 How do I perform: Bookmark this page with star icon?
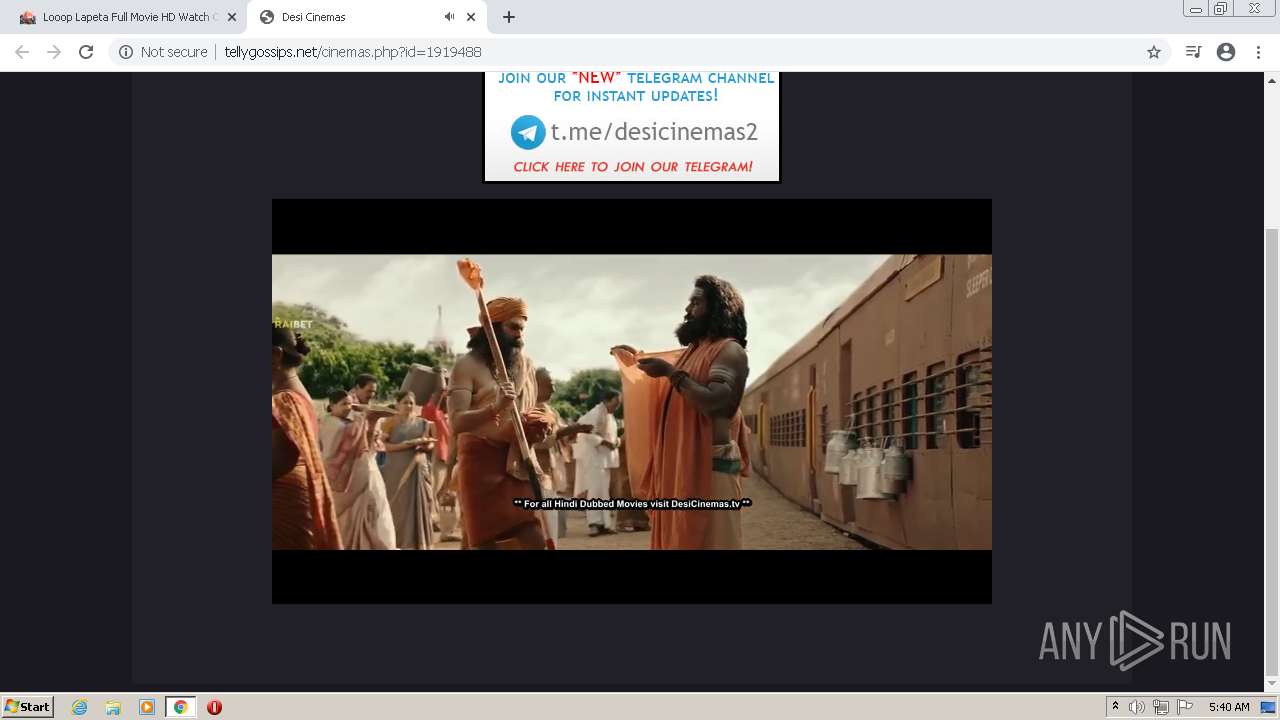point(1154,52)
